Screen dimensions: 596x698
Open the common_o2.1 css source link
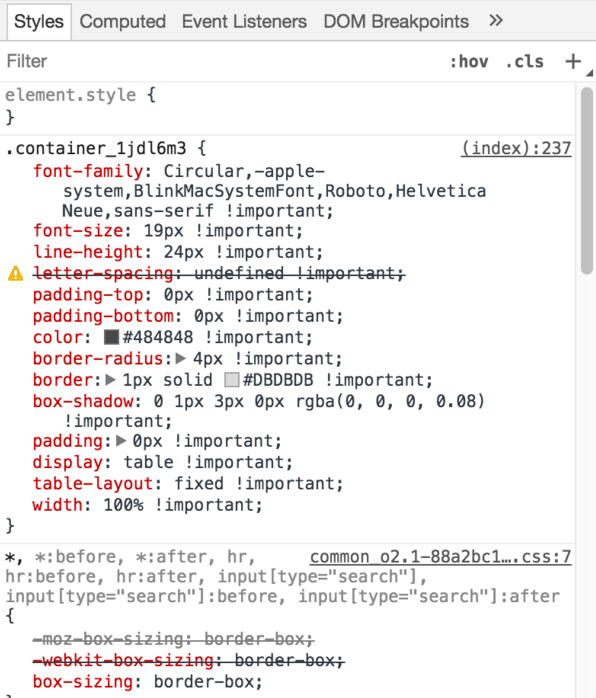(441, 557)
